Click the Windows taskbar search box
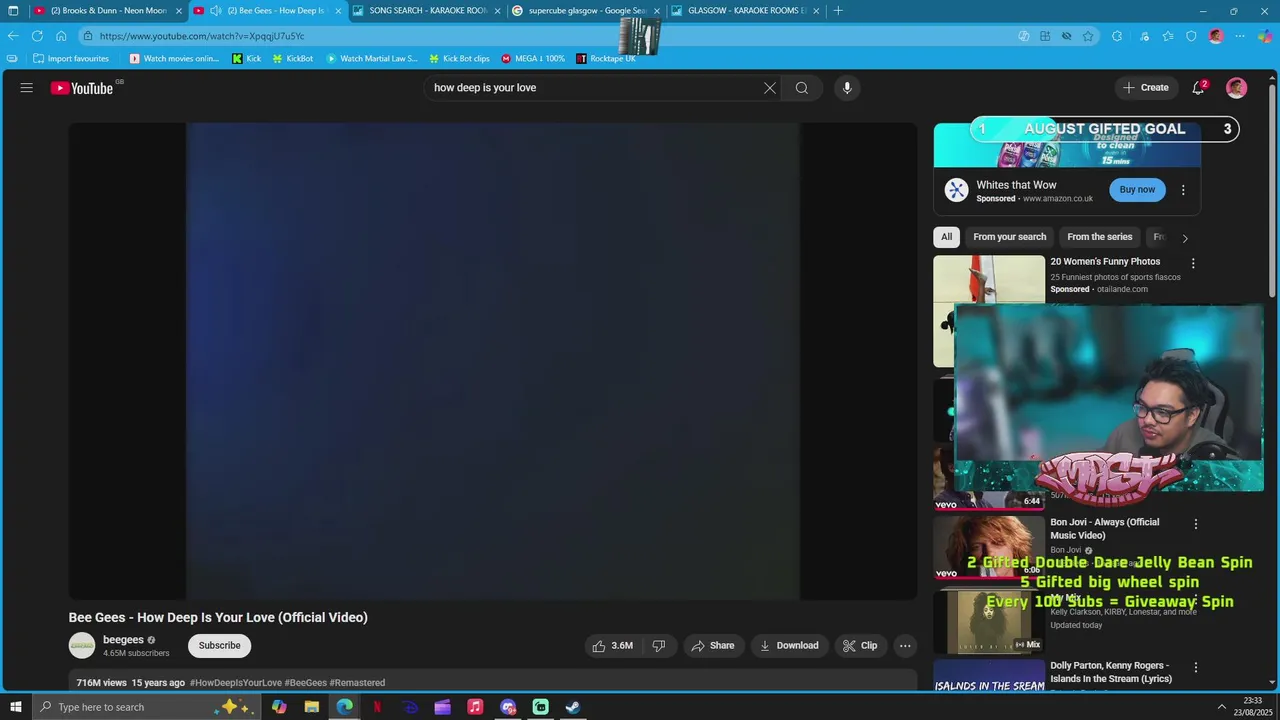Viewport: 1280px width, 720px height. [148, 707]
